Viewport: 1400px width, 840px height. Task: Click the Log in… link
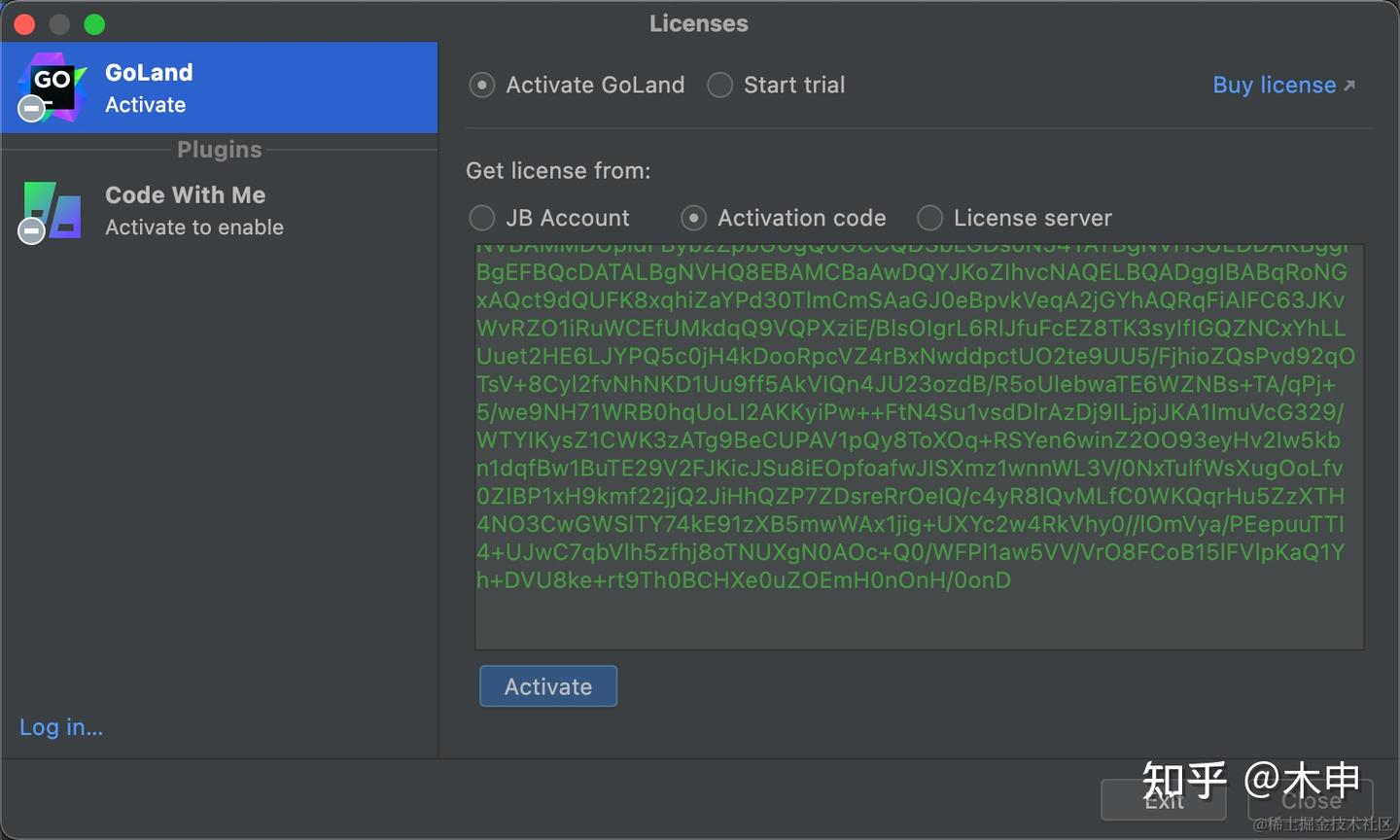(x=61, y=727)
